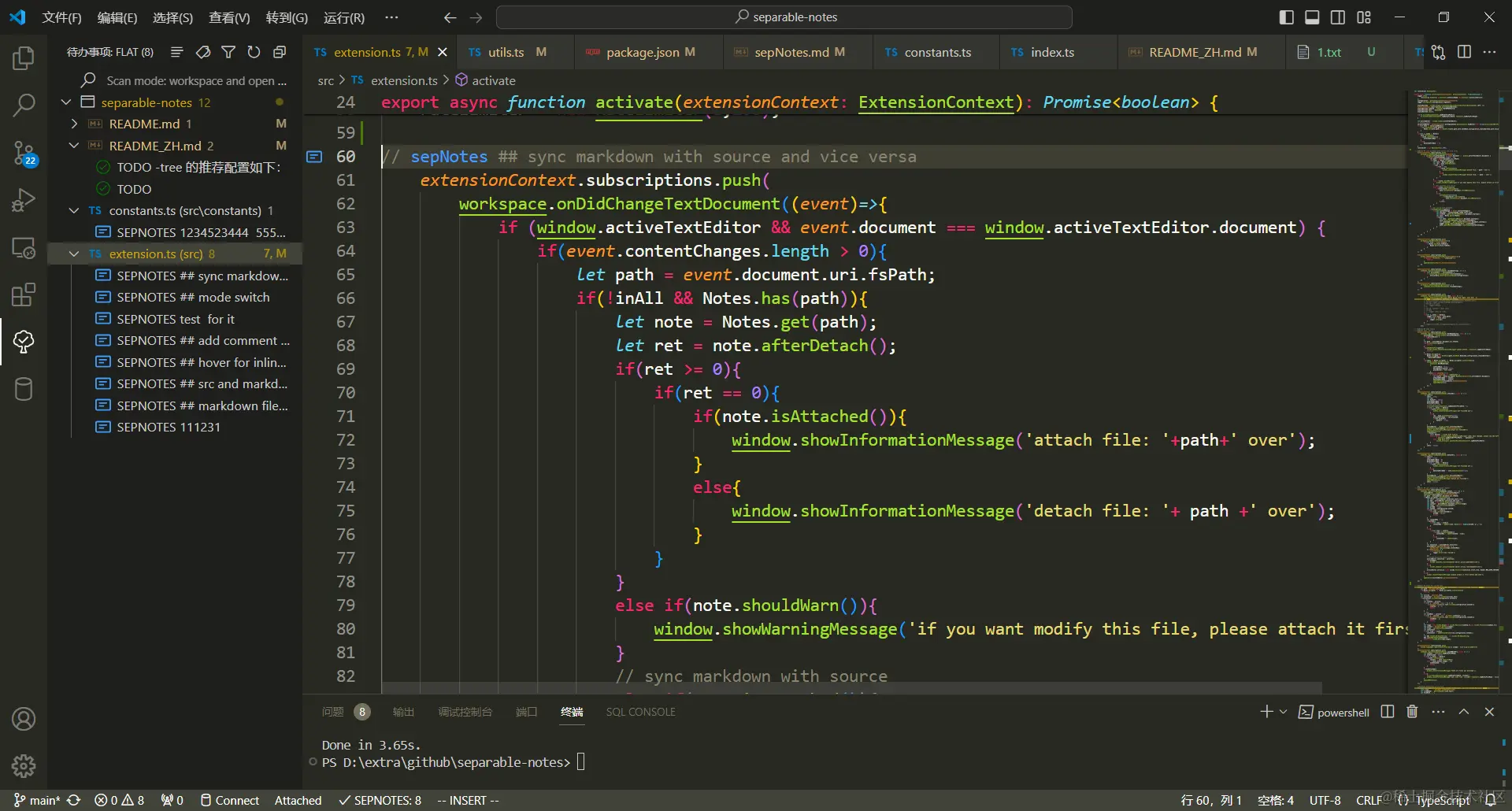Switch to the sepNotes.md tab

(797, 52)
